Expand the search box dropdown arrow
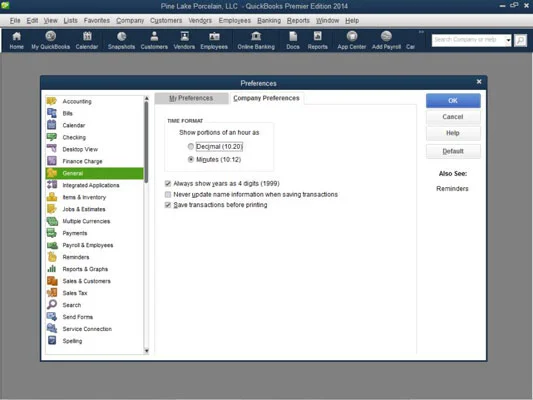Image resolution: width=533 pixels, height=400 pixels. pos(508,40)
